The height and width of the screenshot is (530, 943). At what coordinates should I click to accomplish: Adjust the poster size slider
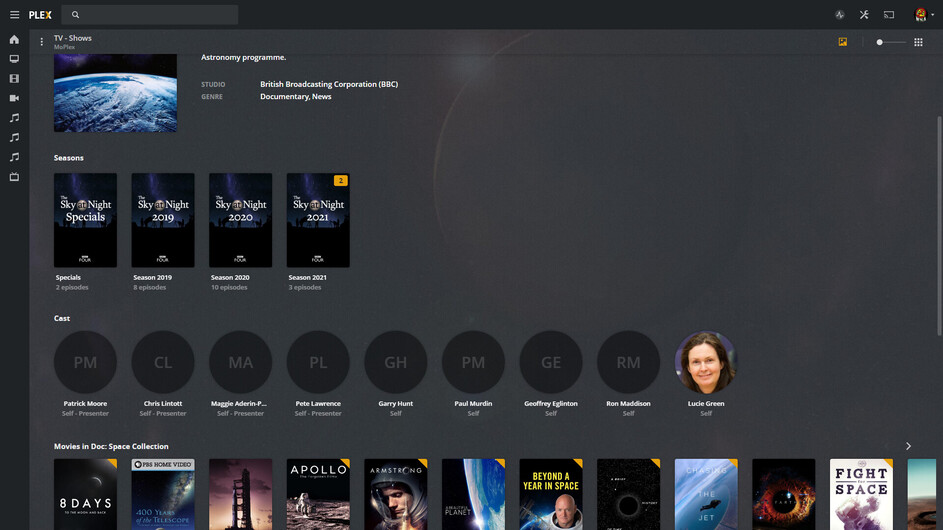pyautogui.click(x=891, y=42)
